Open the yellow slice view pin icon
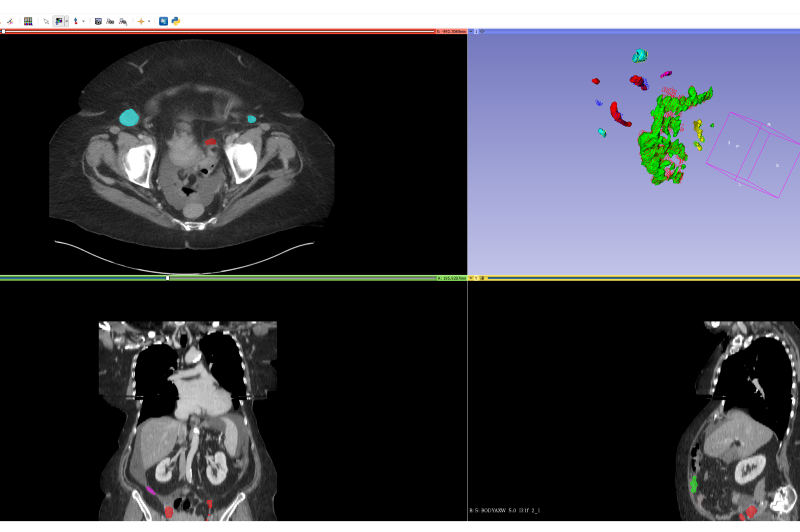This screenshot has width=800, height=532. tap(471, 278)
